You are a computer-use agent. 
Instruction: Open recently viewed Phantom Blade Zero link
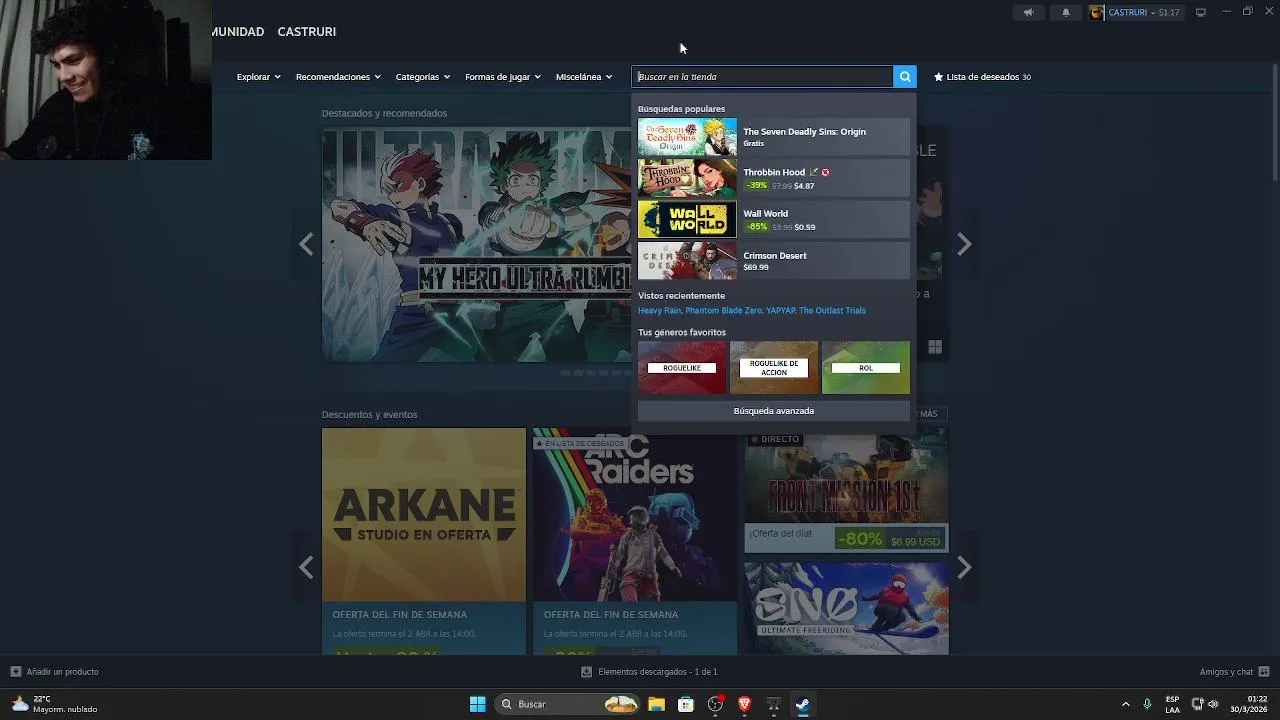tap(723, 311)
